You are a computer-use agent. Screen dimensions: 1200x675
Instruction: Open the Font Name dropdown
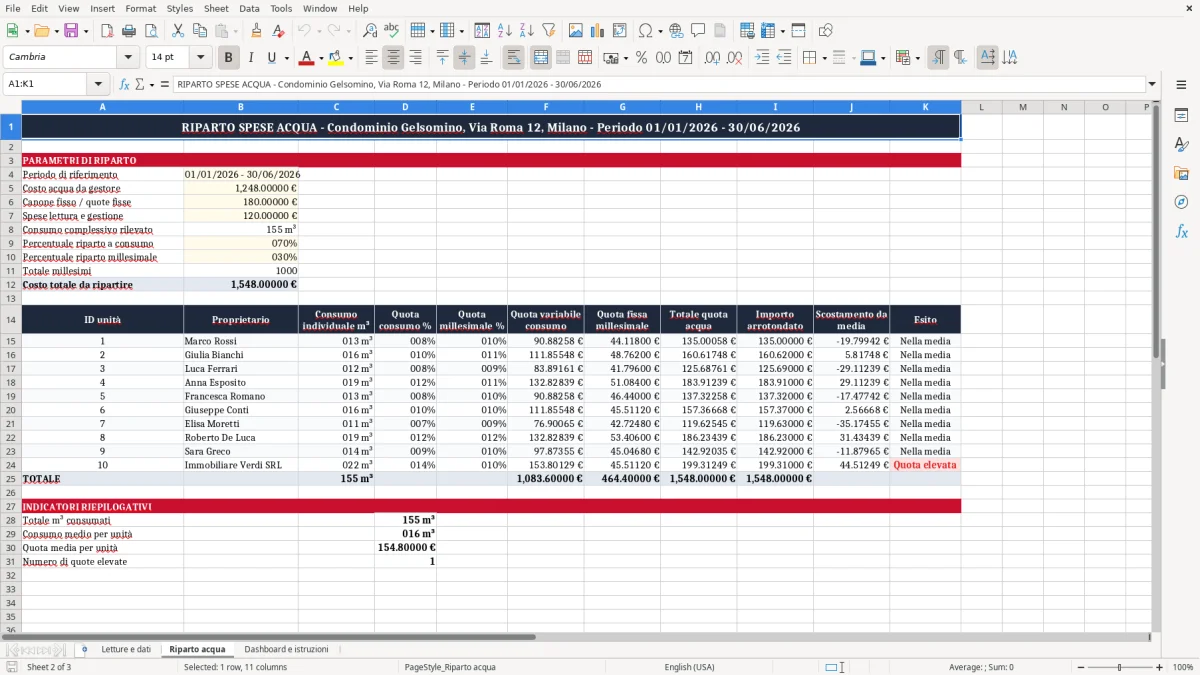(127, 58)
